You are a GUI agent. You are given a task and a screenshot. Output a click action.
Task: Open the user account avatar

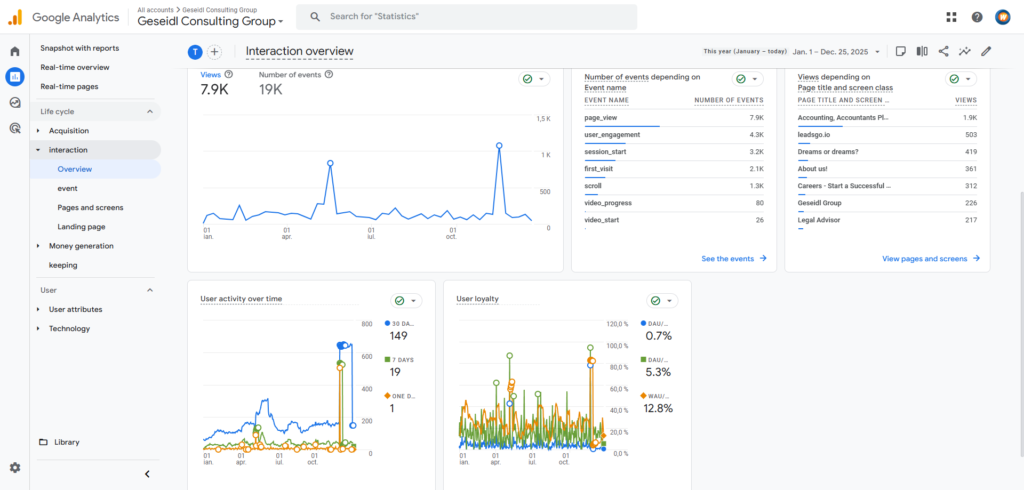(x=1002, y=18)
